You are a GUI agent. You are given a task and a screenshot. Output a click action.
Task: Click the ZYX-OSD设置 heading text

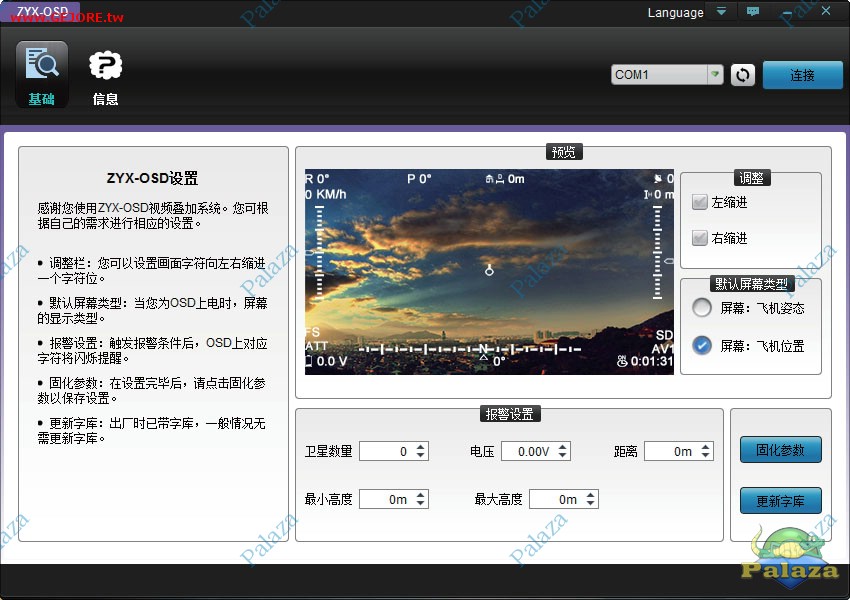tap(152, 178)
